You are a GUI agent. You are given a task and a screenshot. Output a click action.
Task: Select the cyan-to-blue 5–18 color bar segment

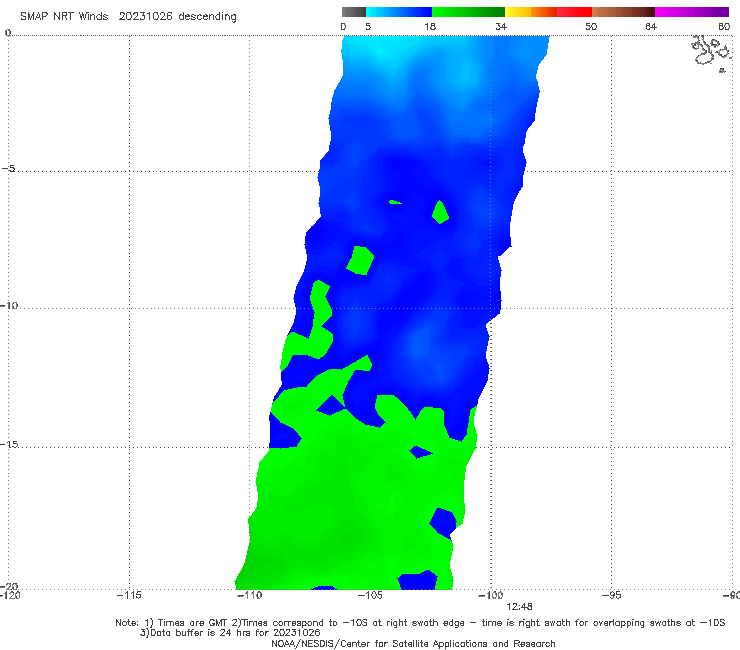click(399, 12)
